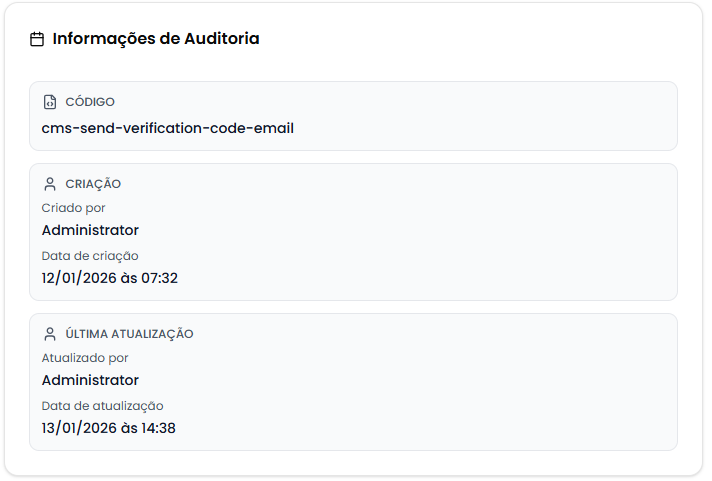Click the Data de criação label
Image resolution: width=712 pixels, height=481 pixels.
pos(90,256)
